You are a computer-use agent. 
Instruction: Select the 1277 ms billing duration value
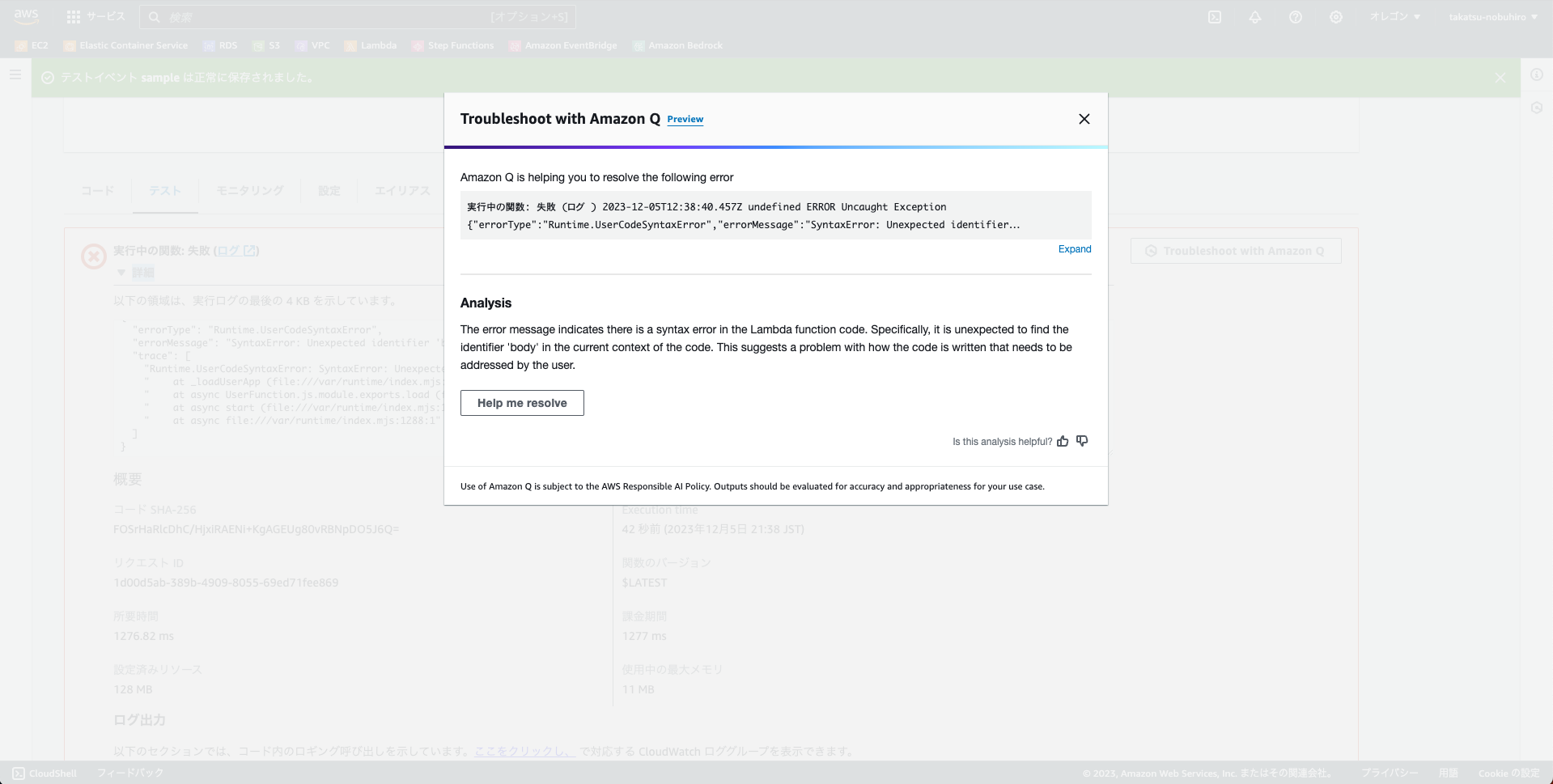pyautogui.click(x=644, y=636)
